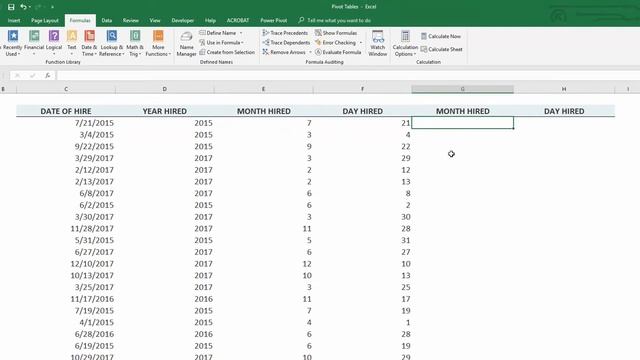The width and height of the screenshot is (640, 360).
Task: Click Create from Selection
Action: pyautogui.click(x=227, y=52)
